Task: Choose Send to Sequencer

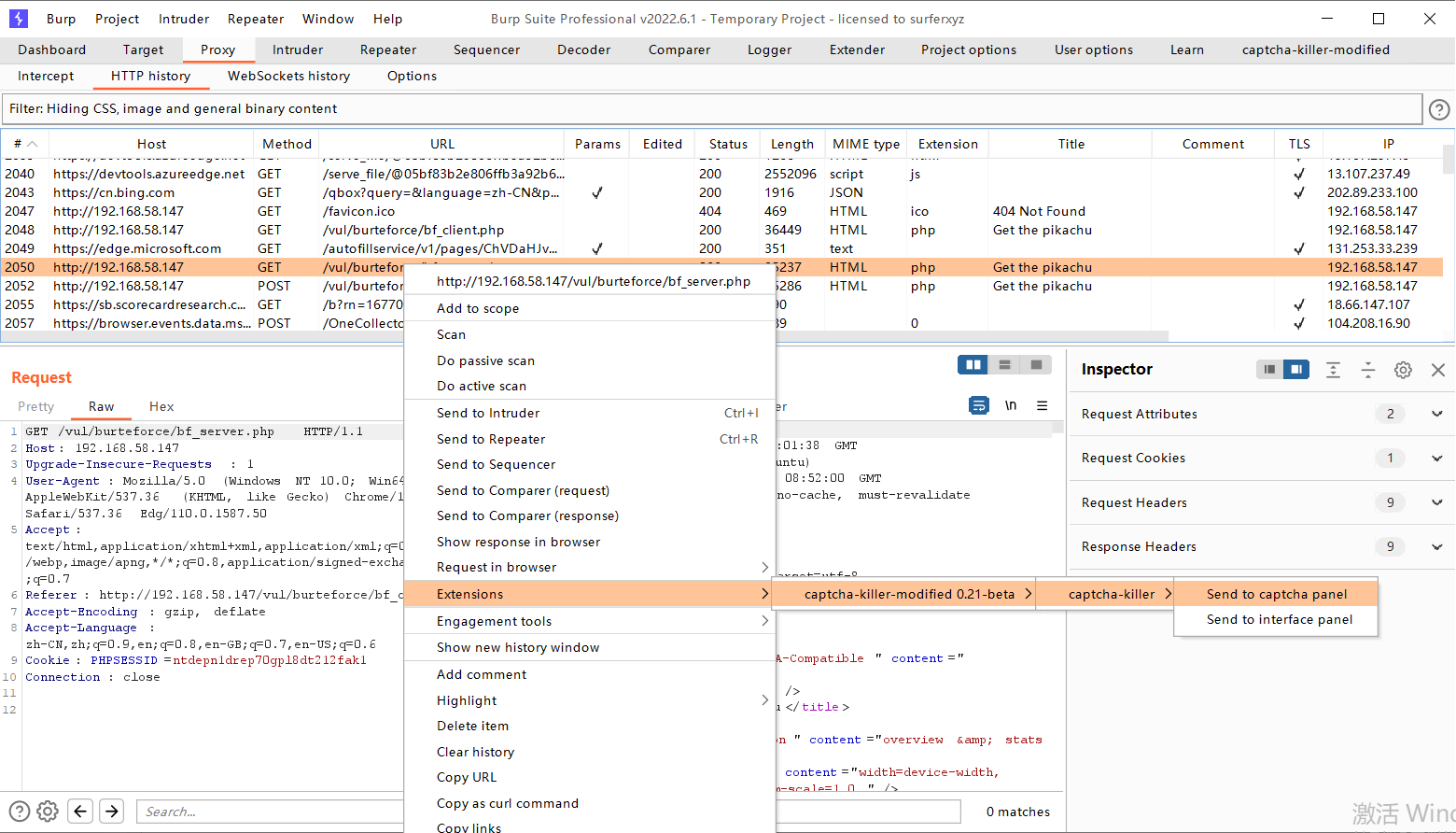Action: pyautogui.click(x=589, y=464)
